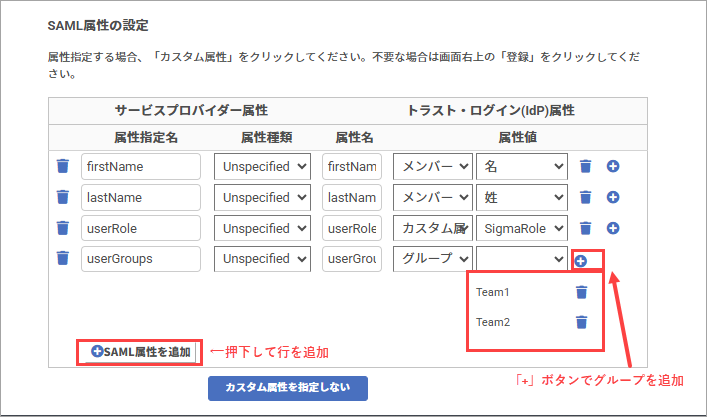Image resolution: width=707 pixels, height=417 pixels.
Task: Delete the firstName row using left trash icon
Action: click(63, 166)
